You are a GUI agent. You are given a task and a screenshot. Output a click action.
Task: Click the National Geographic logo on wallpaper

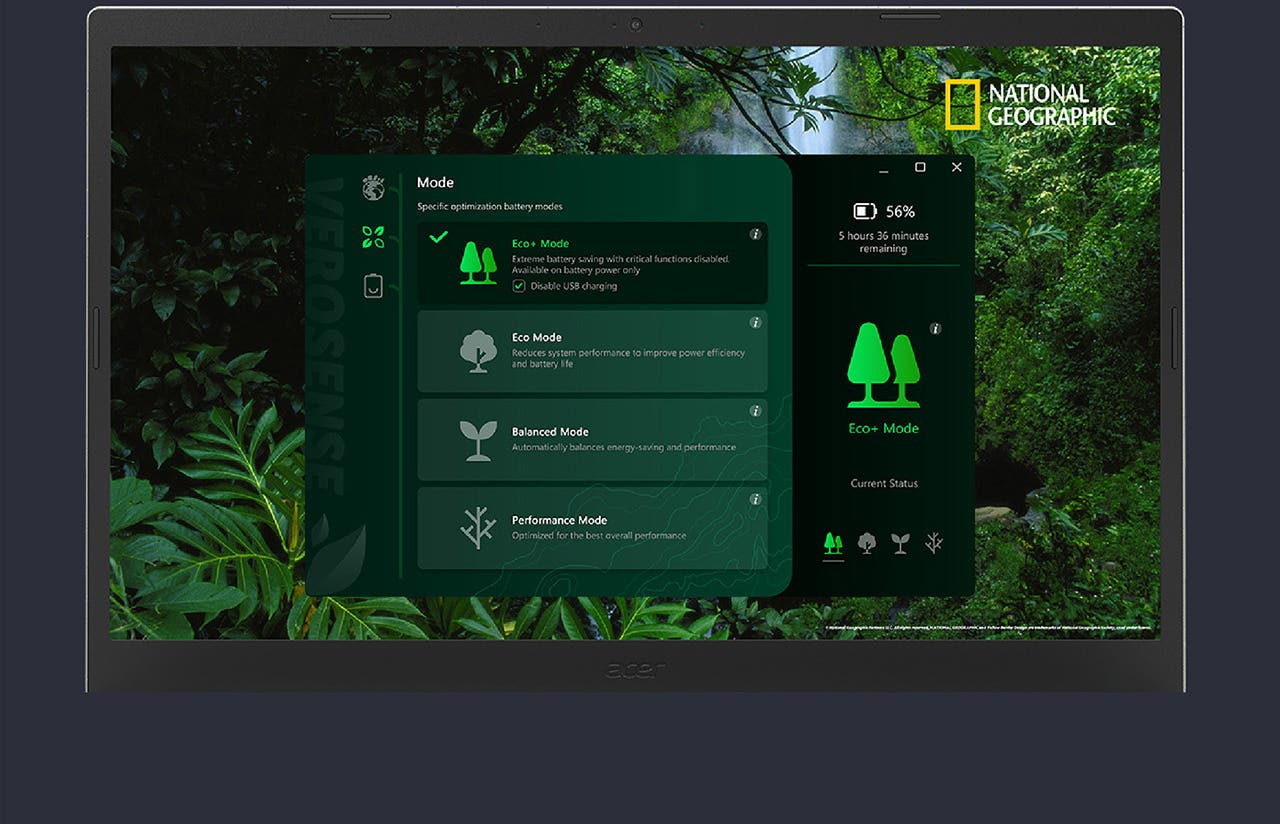pyautogui.click(x=1030, y=105)
